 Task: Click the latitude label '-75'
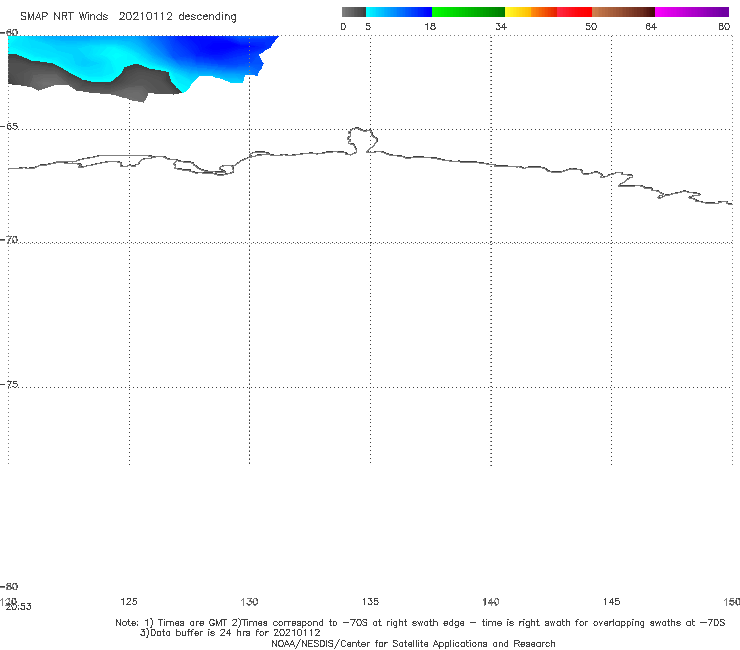9,384
